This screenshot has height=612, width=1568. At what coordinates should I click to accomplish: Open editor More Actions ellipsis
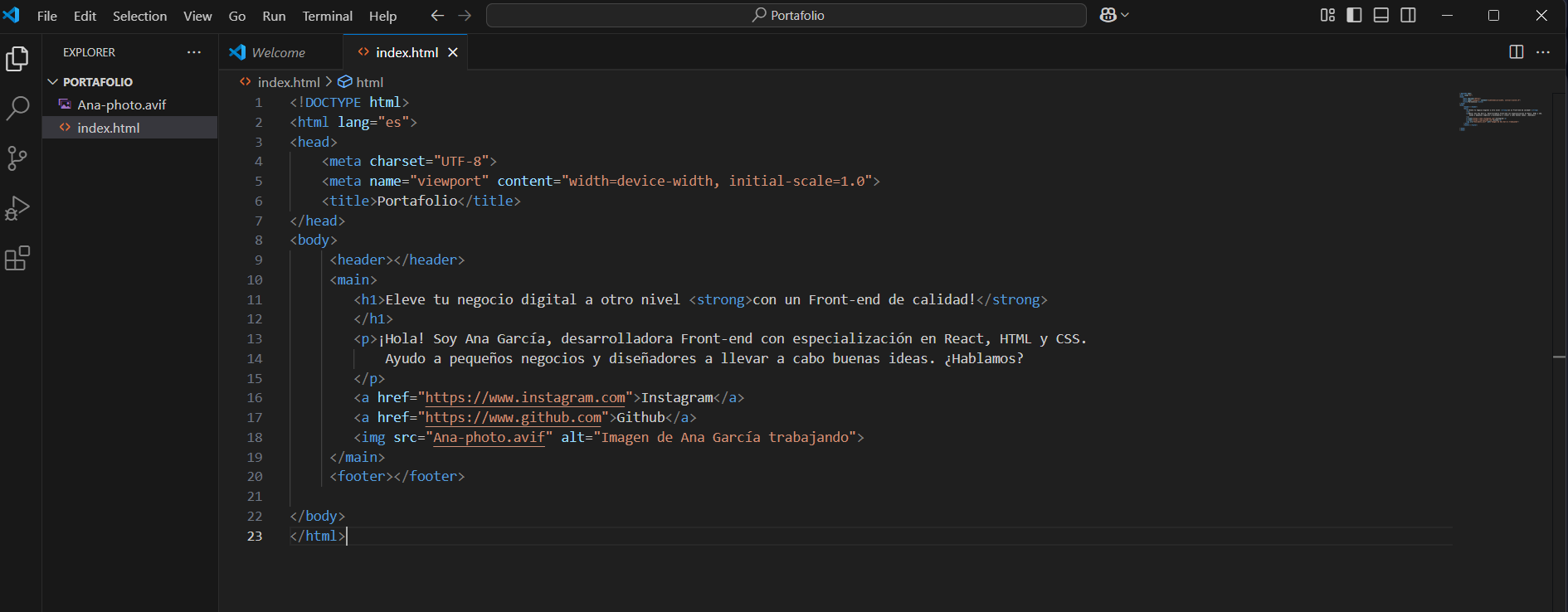[1543, 51]
